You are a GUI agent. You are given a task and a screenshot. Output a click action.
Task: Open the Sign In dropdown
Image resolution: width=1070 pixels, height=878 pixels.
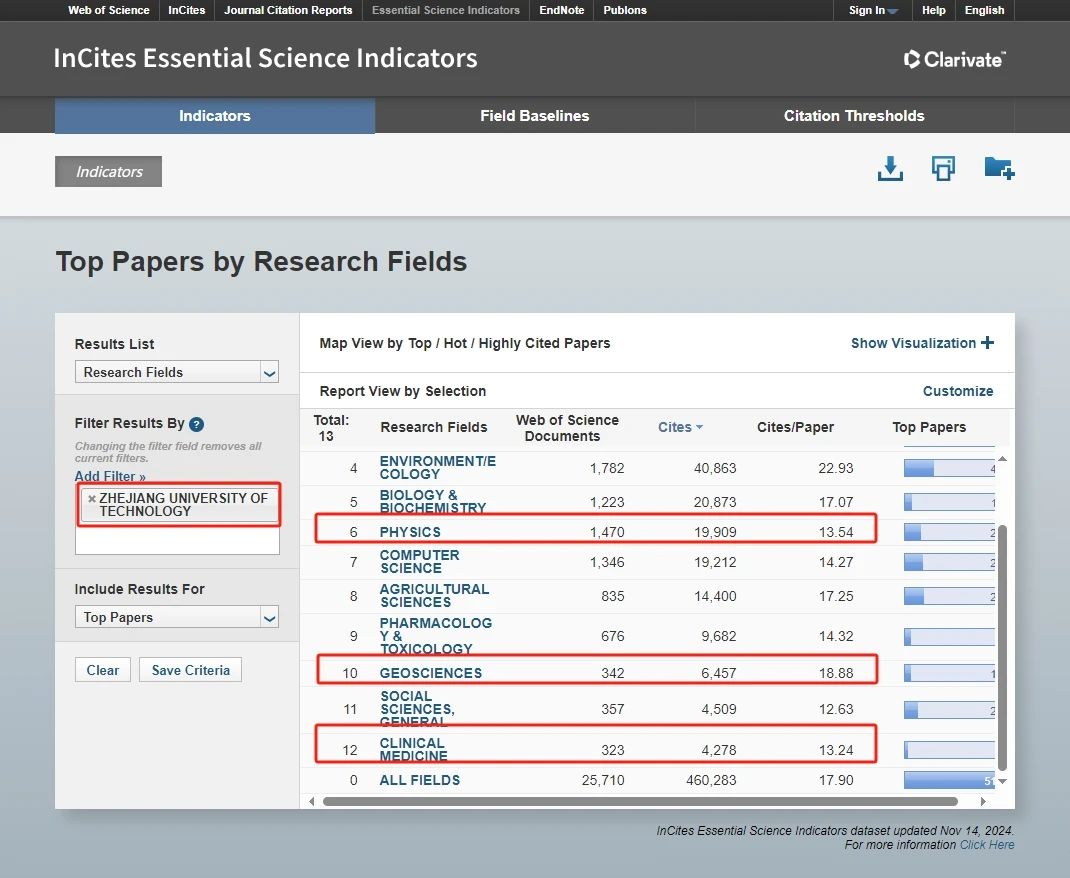(873, 10)
